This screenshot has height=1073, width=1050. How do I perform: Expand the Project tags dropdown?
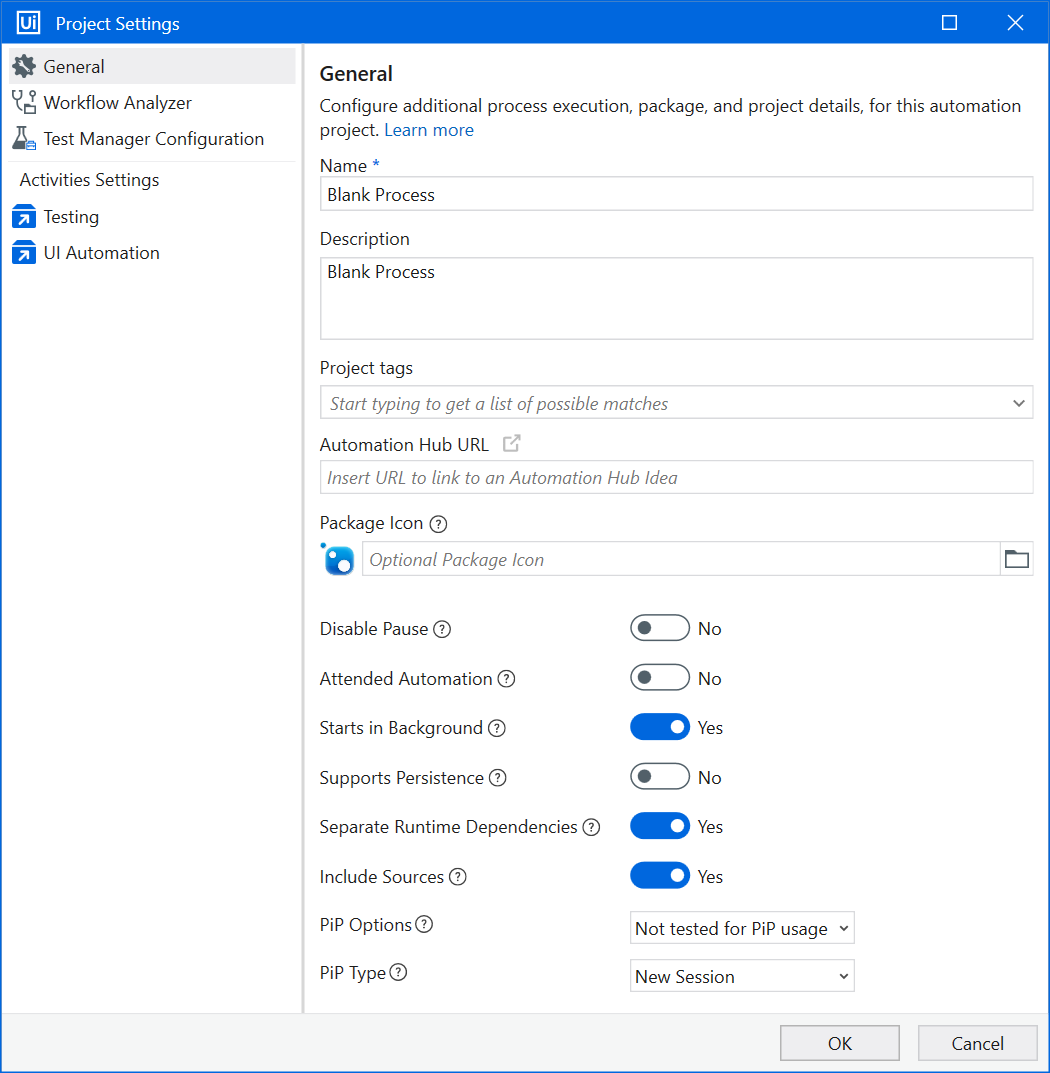click(1018, 403)
